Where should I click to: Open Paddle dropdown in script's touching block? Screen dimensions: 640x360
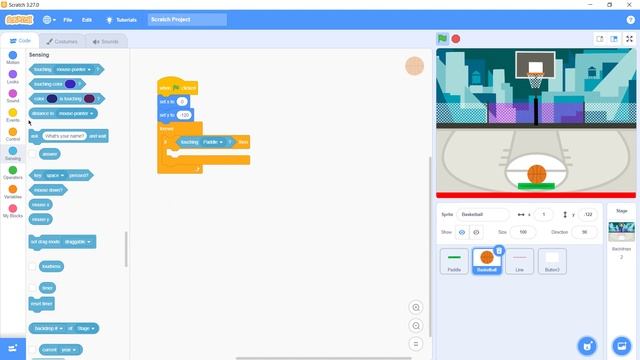click(213, 142)
